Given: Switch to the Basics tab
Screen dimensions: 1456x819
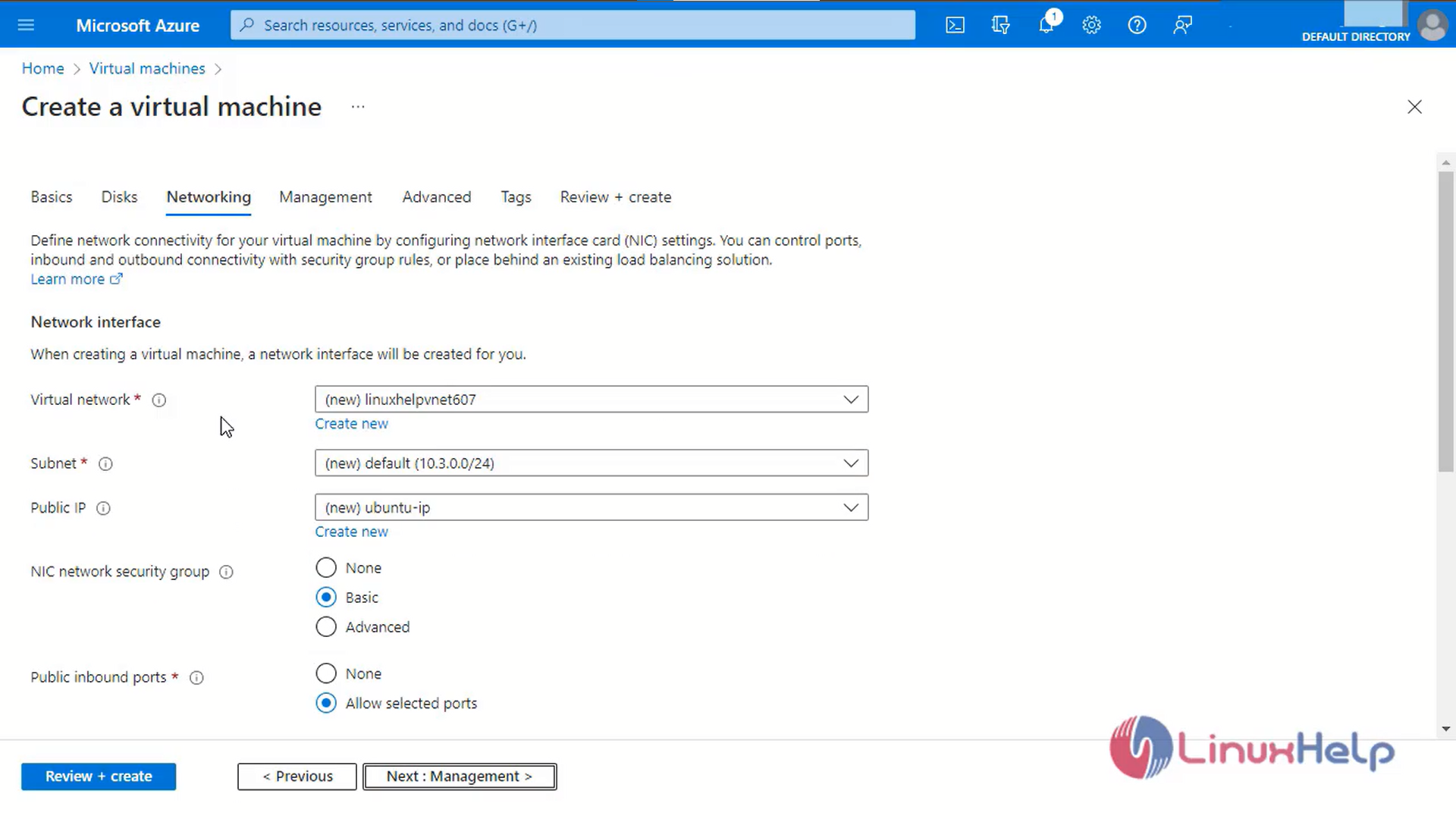Looking at the screenshot, I should click(52, 197).
